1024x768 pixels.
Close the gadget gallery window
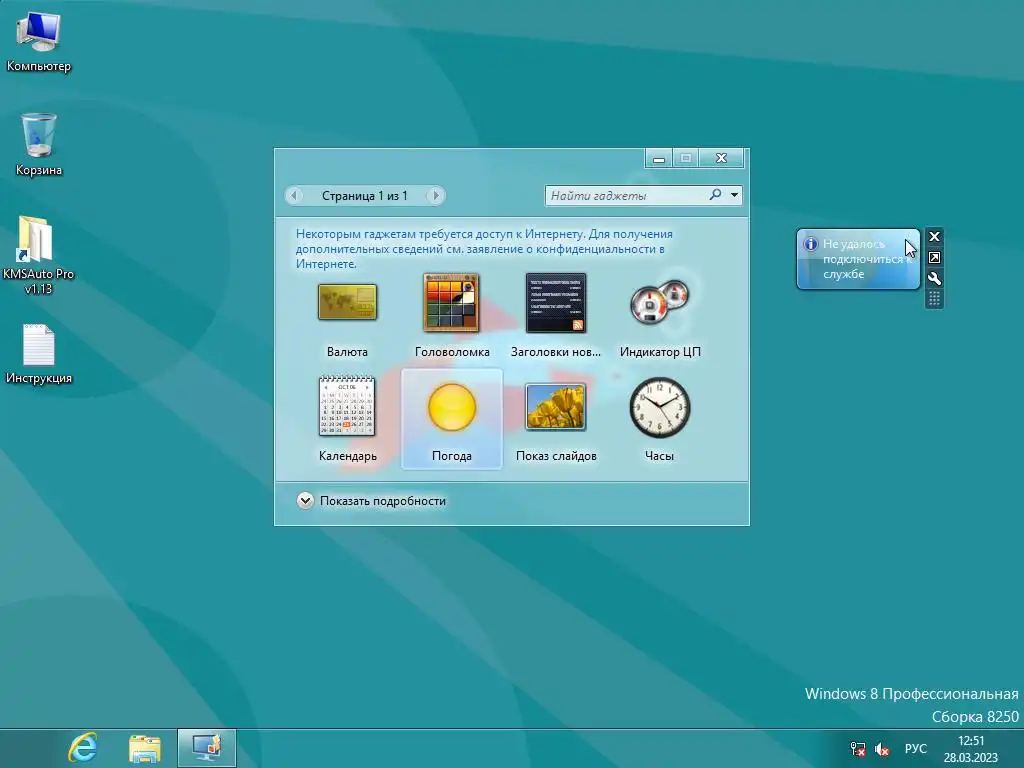(721, 158)
